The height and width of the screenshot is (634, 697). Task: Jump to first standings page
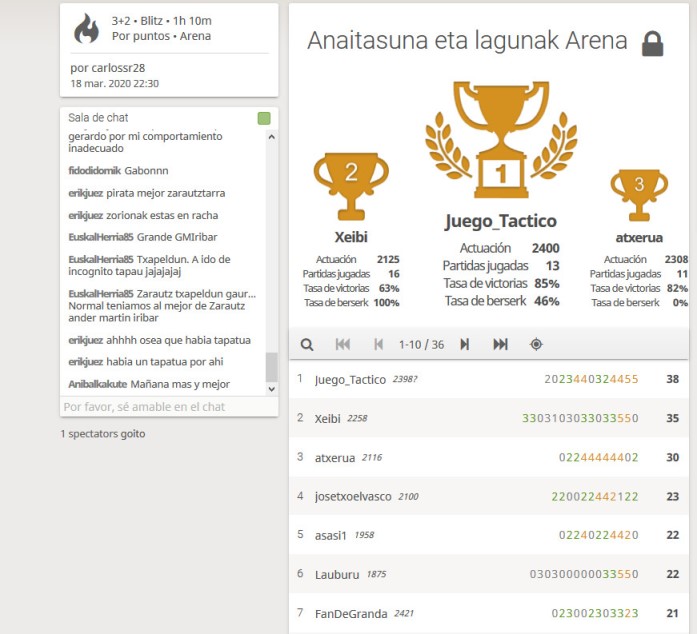coord(343,344)
